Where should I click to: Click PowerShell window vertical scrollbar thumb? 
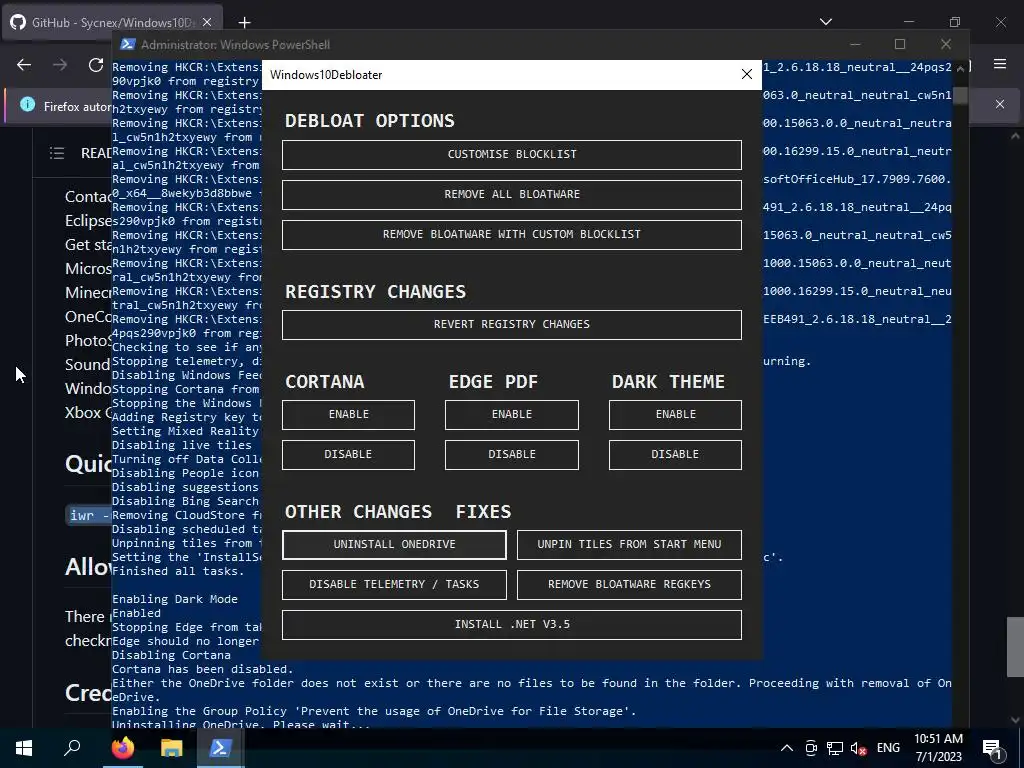[x=960, y=95]
